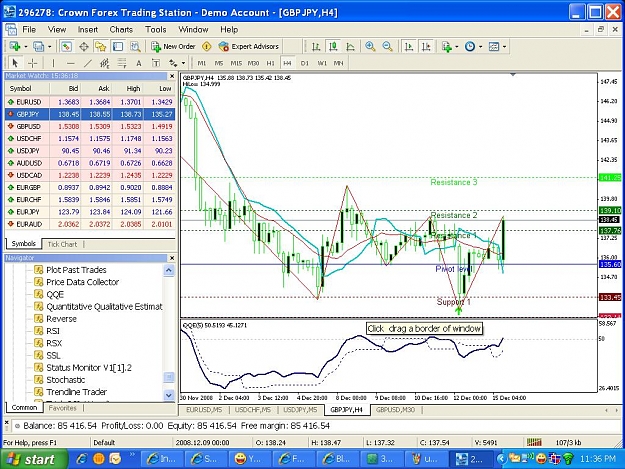Switch timeframe to H1
Screen dimensions: 625x469
271,63
